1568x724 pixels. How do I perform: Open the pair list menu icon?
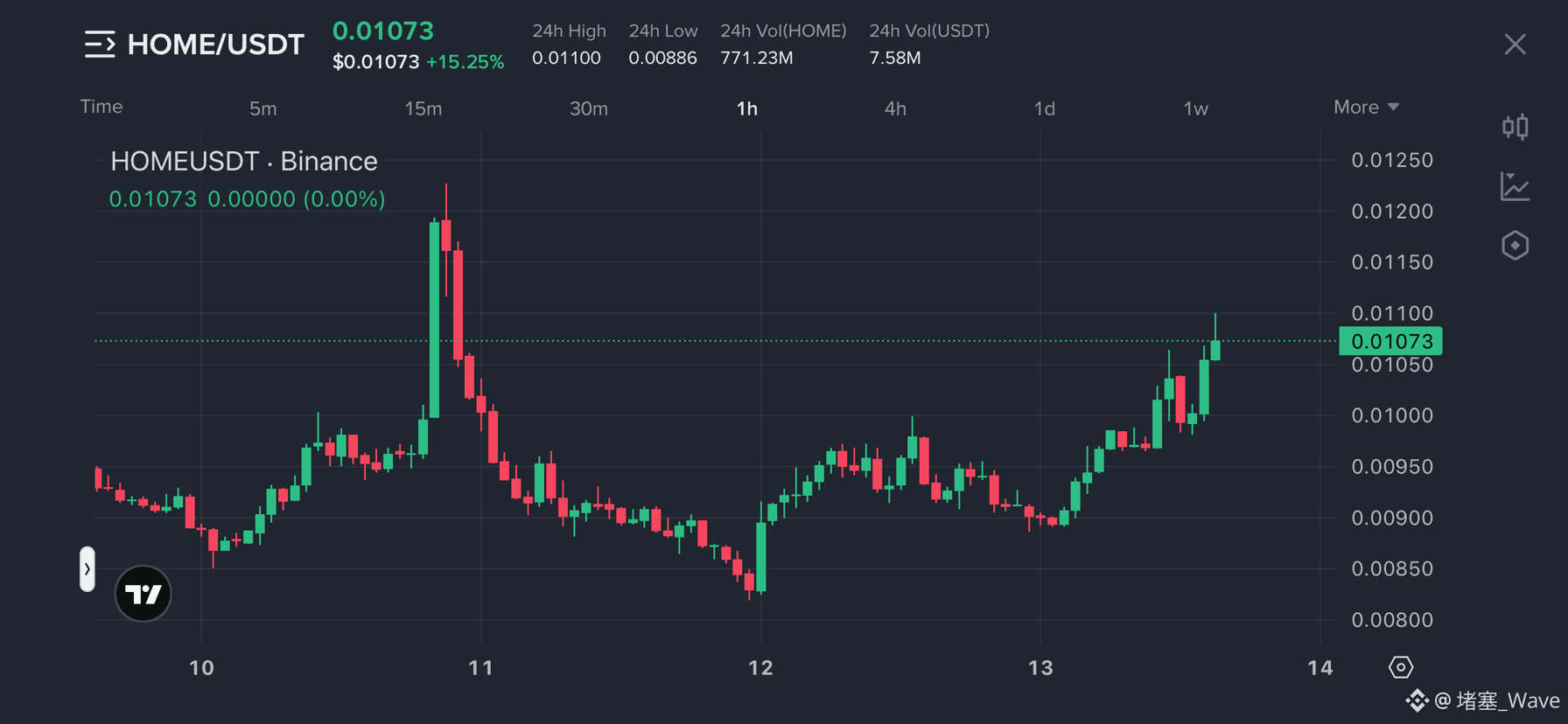point(100,44)
